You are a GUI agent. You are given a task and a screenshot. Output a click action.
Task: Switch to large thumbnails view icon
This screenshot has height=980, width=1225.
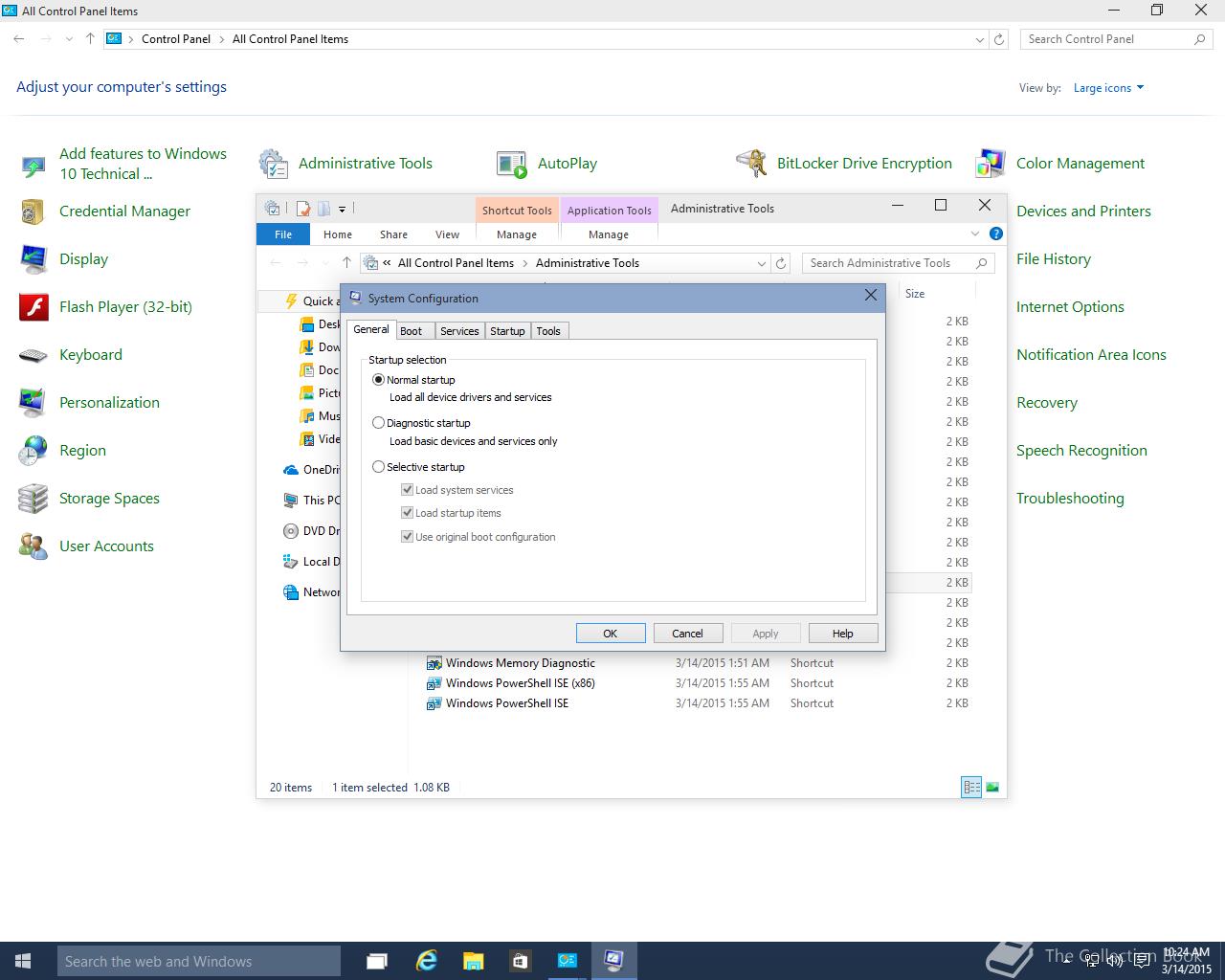(992, 788)
